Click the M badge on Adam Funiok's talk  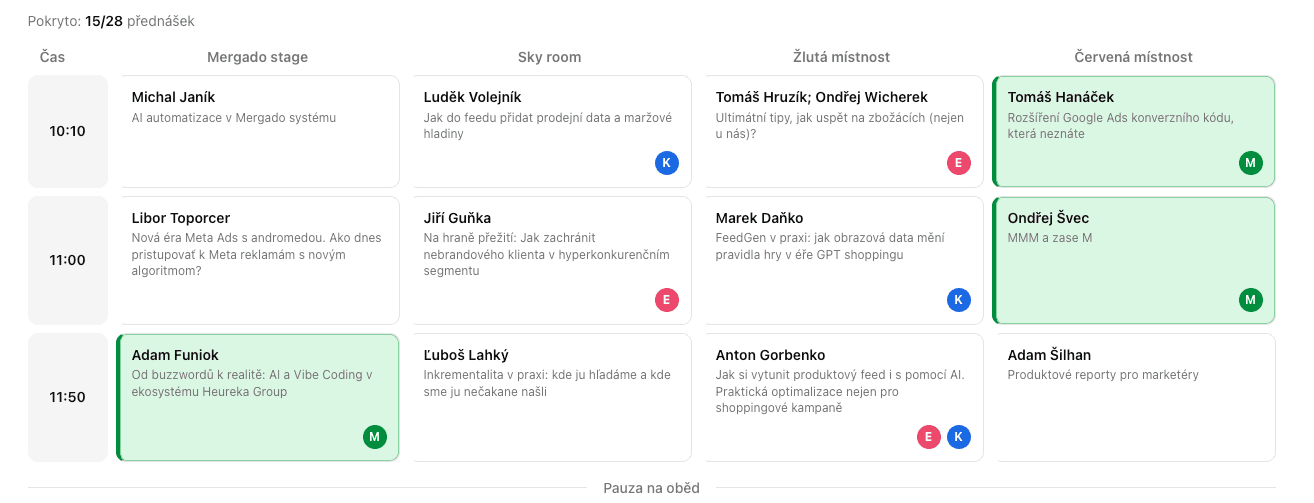tap(375, 437)
